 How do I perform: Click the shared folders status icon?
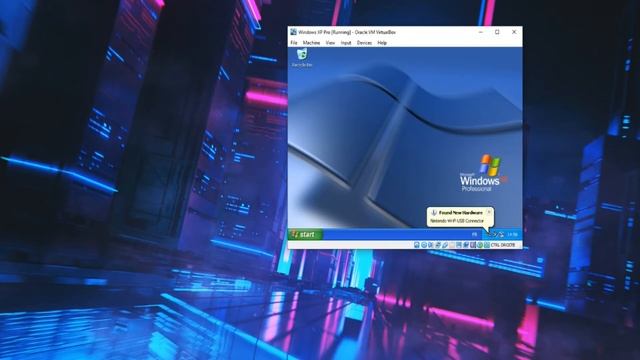tap(451, 245)
